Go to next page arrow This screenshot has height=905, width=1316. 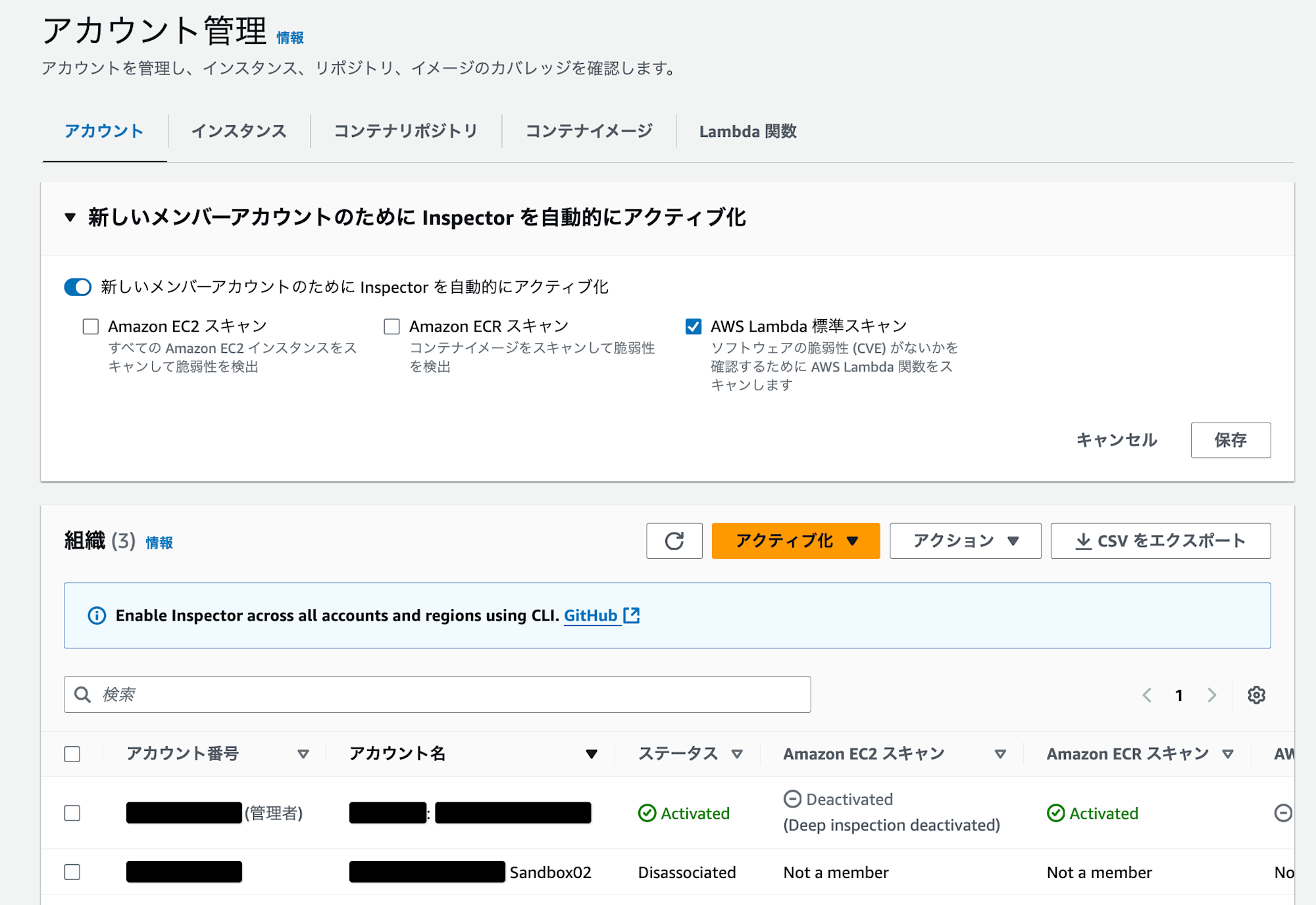(1211, 695)
